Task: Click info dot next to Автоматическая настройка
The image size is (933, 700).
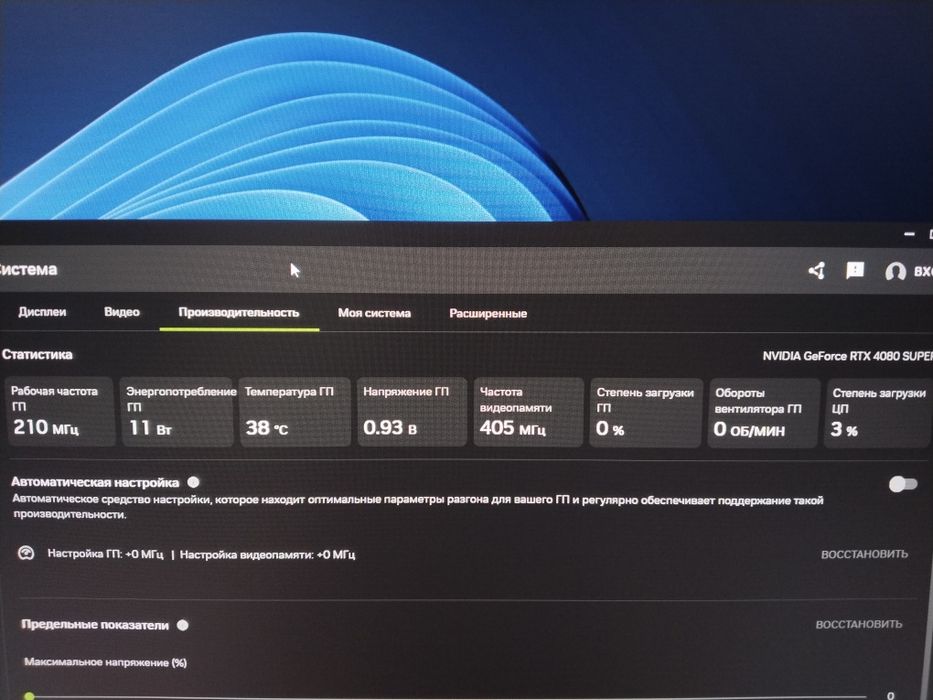Action: click(193, 482)
